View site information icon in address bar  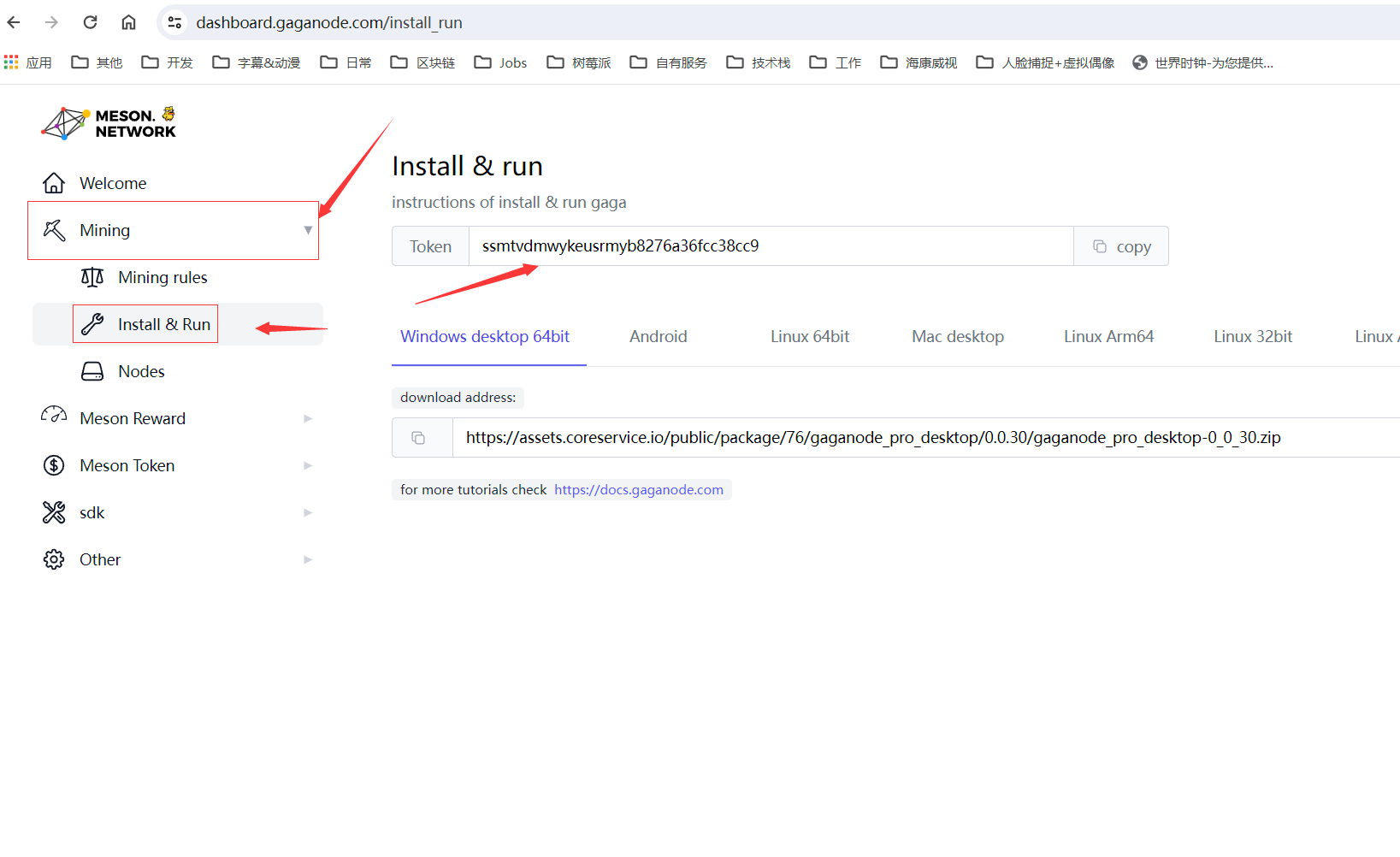click(x=174, y=22)
